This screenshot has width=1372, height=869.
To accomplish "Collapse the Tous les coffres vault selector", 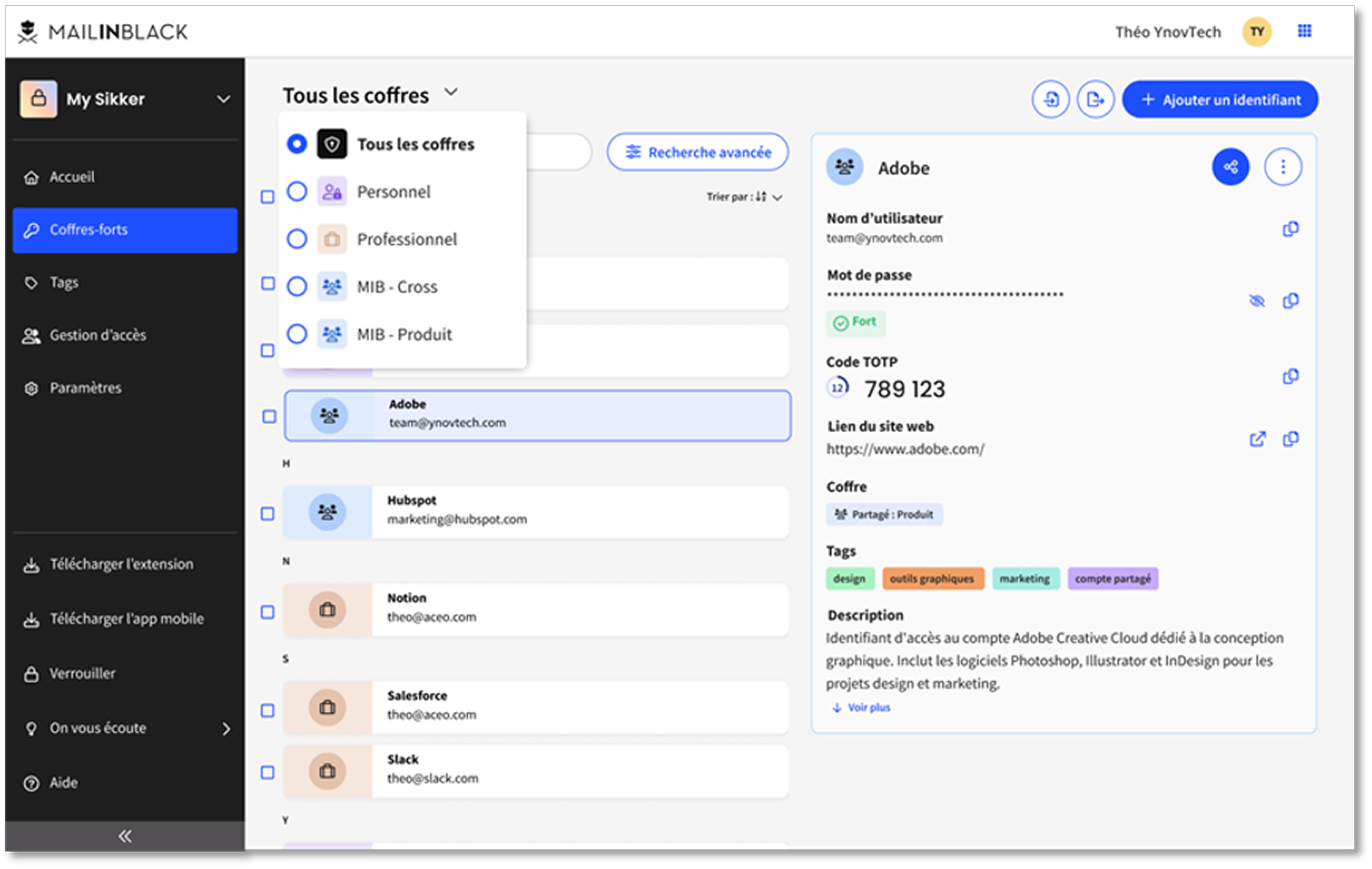I will pos(450,92).
